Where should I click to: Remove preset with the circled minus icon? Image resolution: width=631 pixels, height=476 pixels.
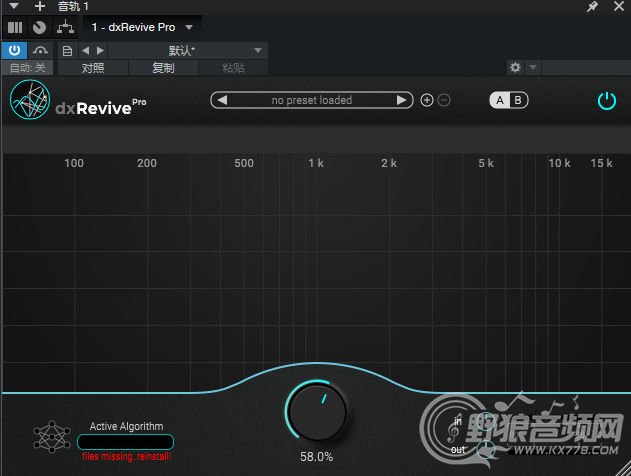click(x=444, y=100)
